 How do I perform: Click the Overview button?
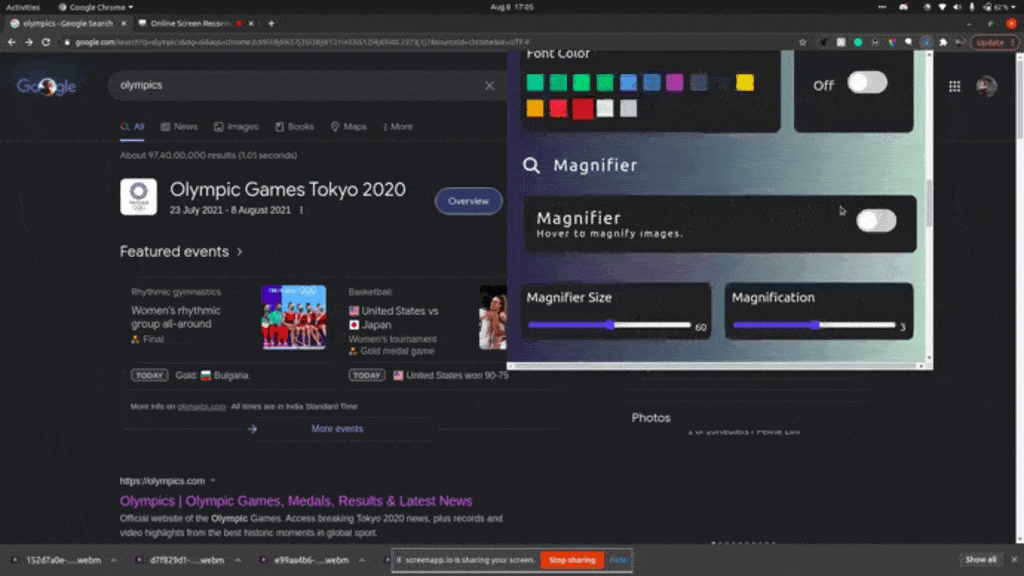[x=468, y=201]
